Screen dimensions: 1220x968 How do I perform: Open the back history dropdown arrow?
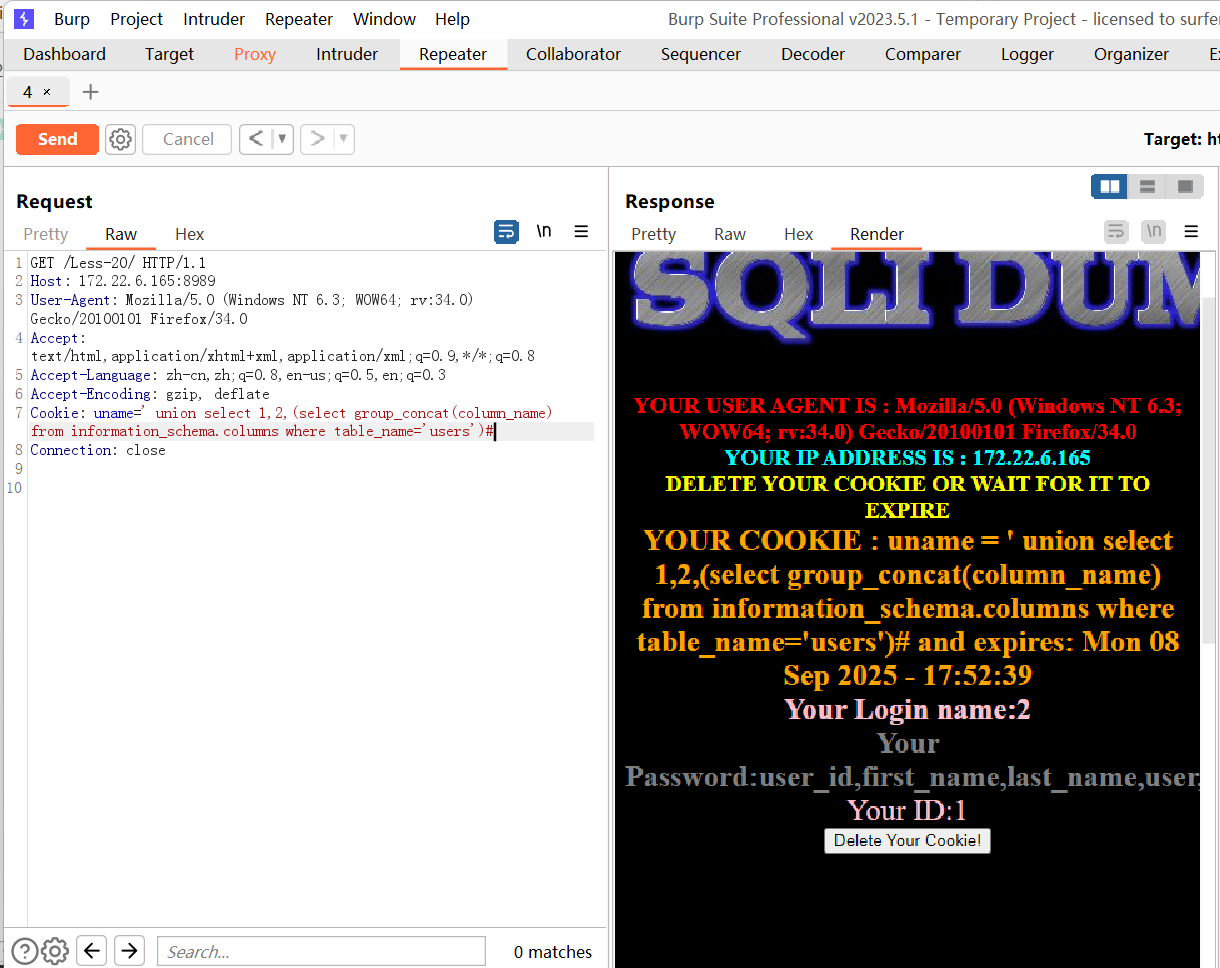pos(282,139)
